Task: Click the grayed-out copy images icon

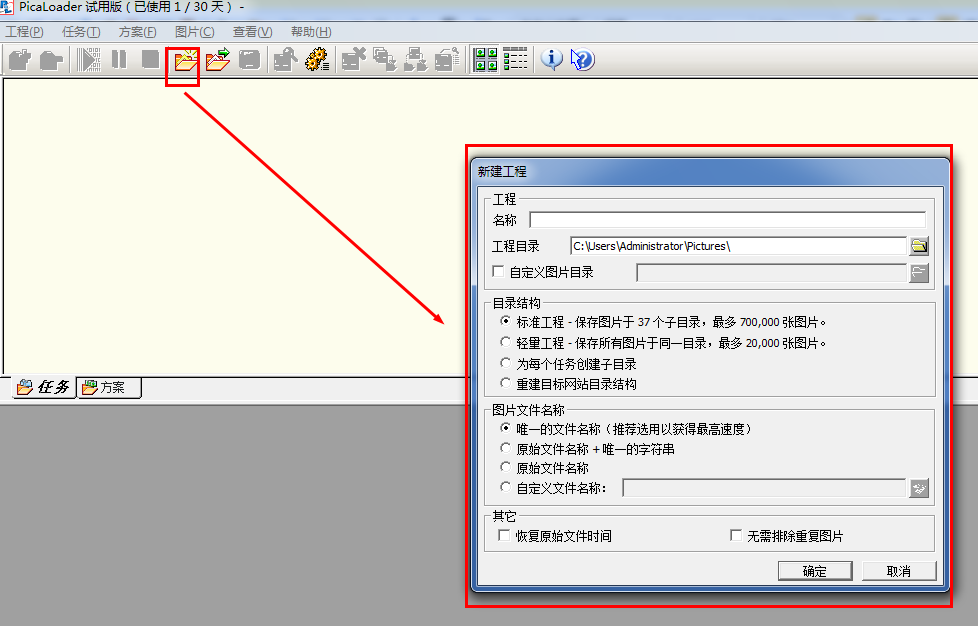Action: point(385,60)
